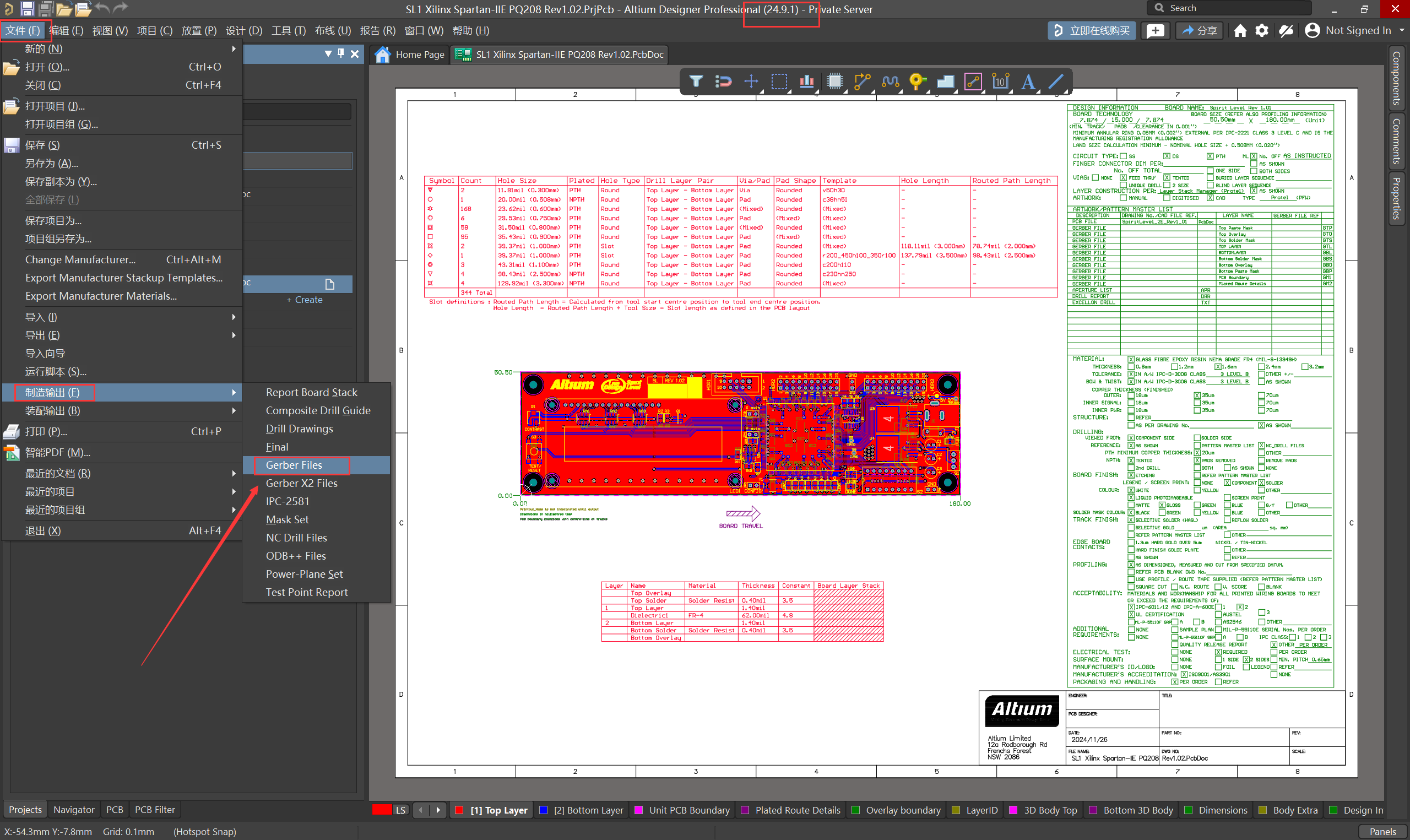Open the Properties side panel tab

[x=1396, y=198]
